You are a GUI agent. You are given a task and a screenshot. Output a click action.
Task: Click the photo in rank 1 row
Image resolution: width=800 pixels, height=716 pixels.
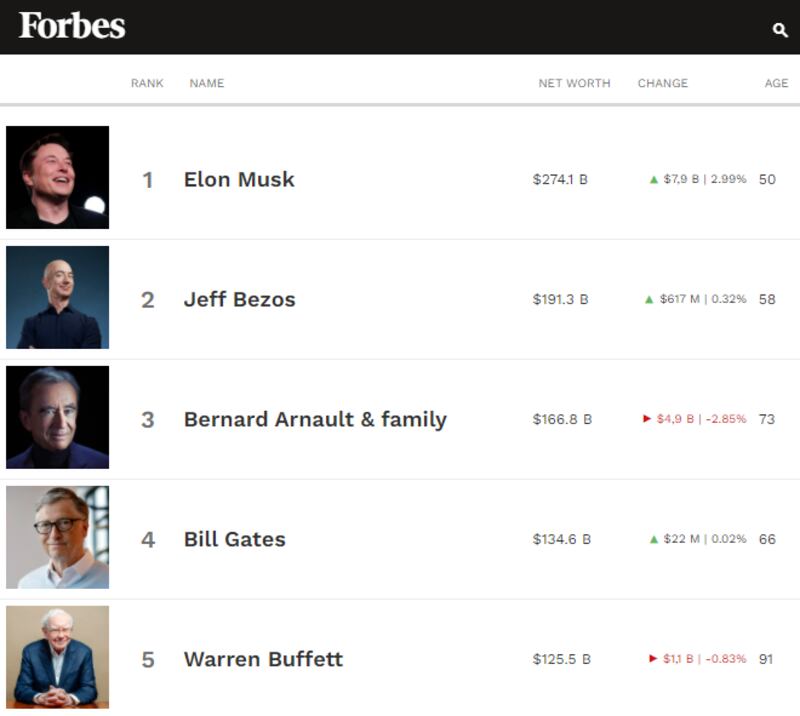click(x=58, y=177)
